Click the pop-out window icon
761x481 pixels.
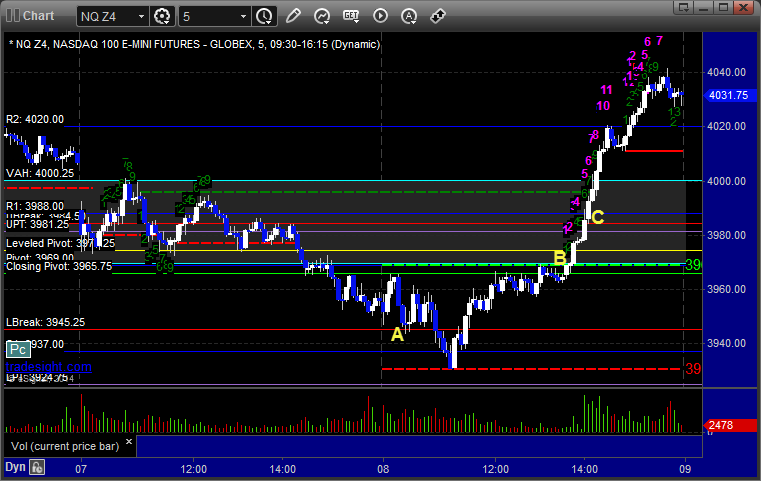coord(684,7)
